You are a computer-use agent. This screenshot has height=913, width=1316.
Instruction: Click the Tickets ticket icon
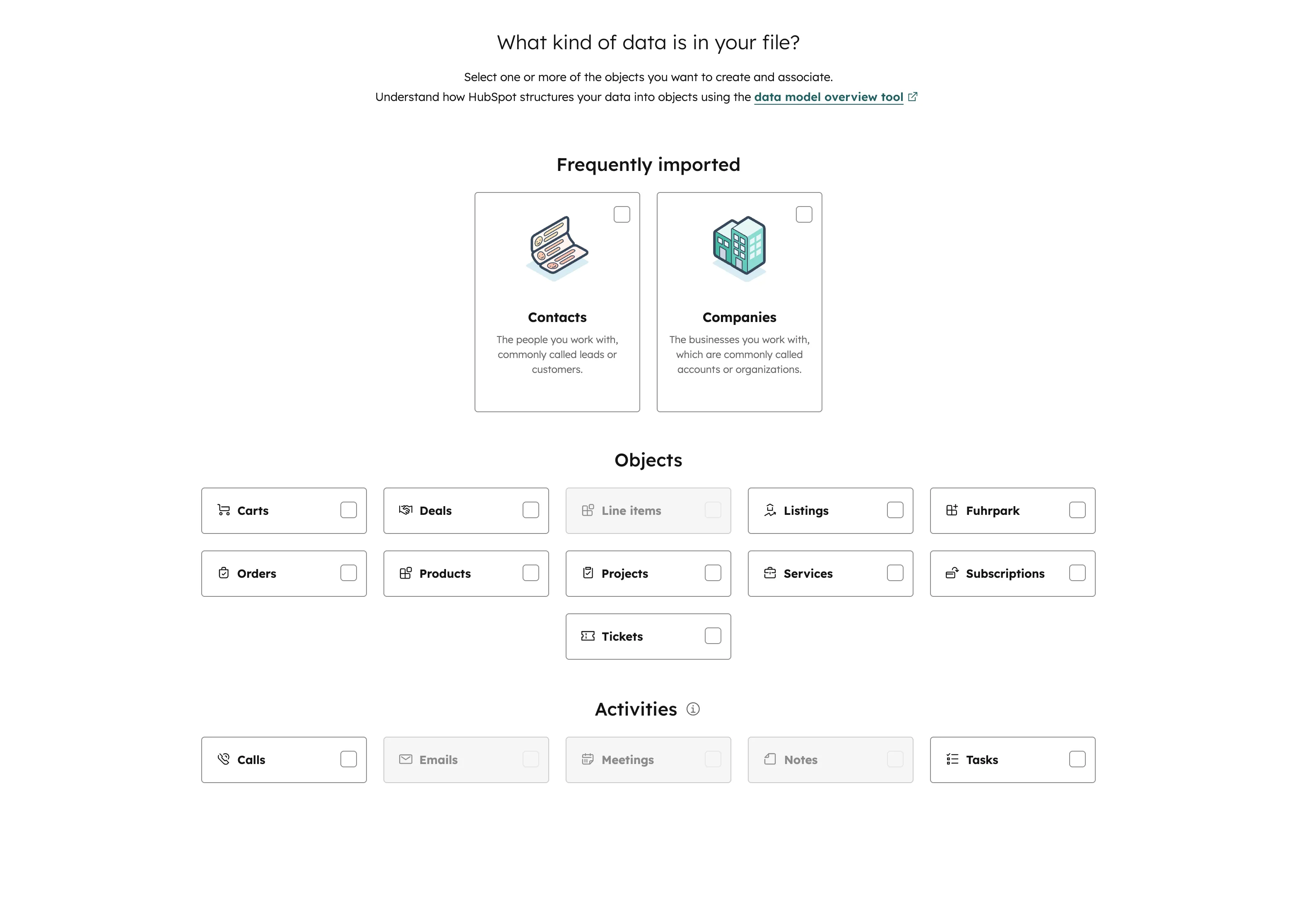tap(587, 636)
